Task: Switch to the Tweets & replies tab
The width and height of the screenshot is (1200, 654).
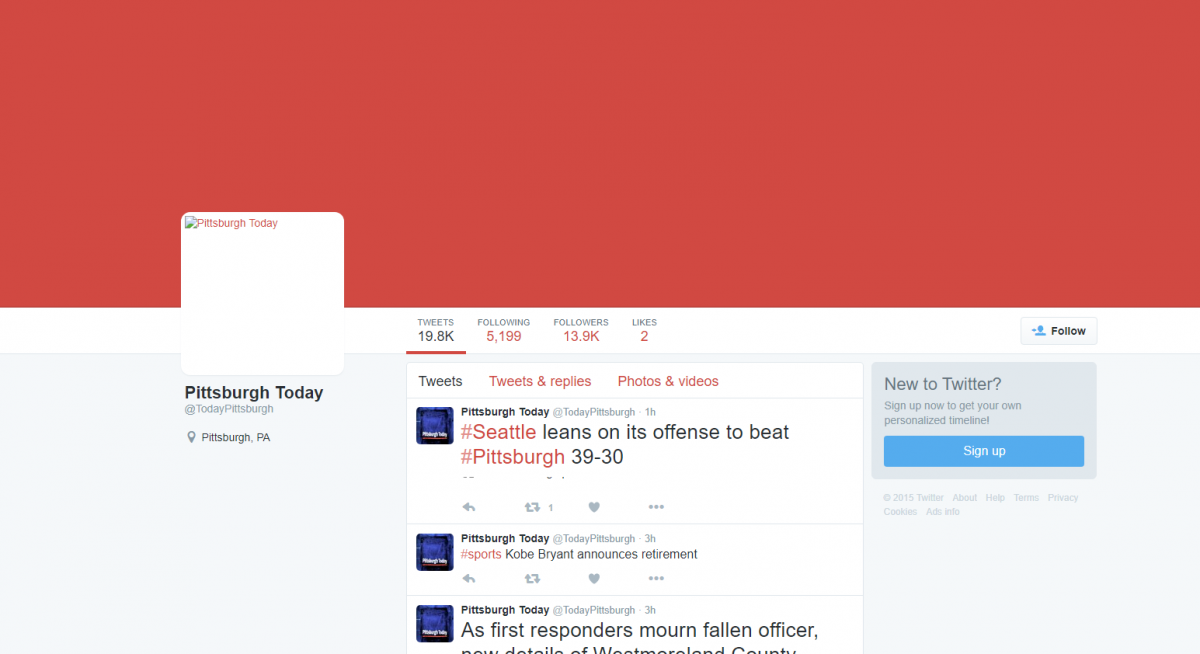Action: click(540, 381)
